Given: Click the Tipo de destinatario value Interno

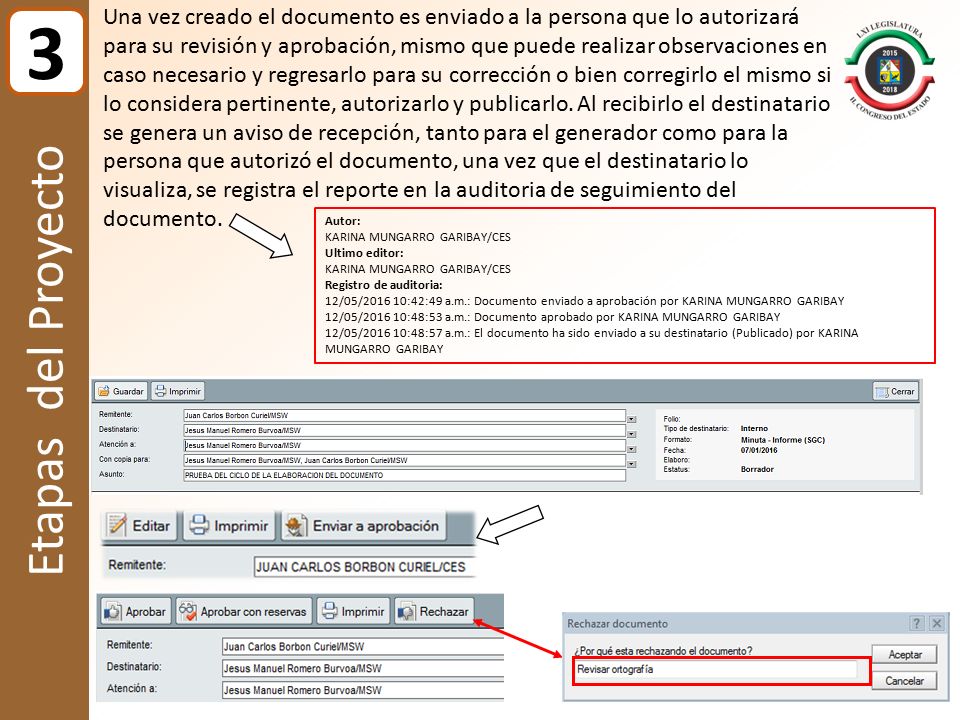Looking at the screenshot, I should tap(754, 429).
